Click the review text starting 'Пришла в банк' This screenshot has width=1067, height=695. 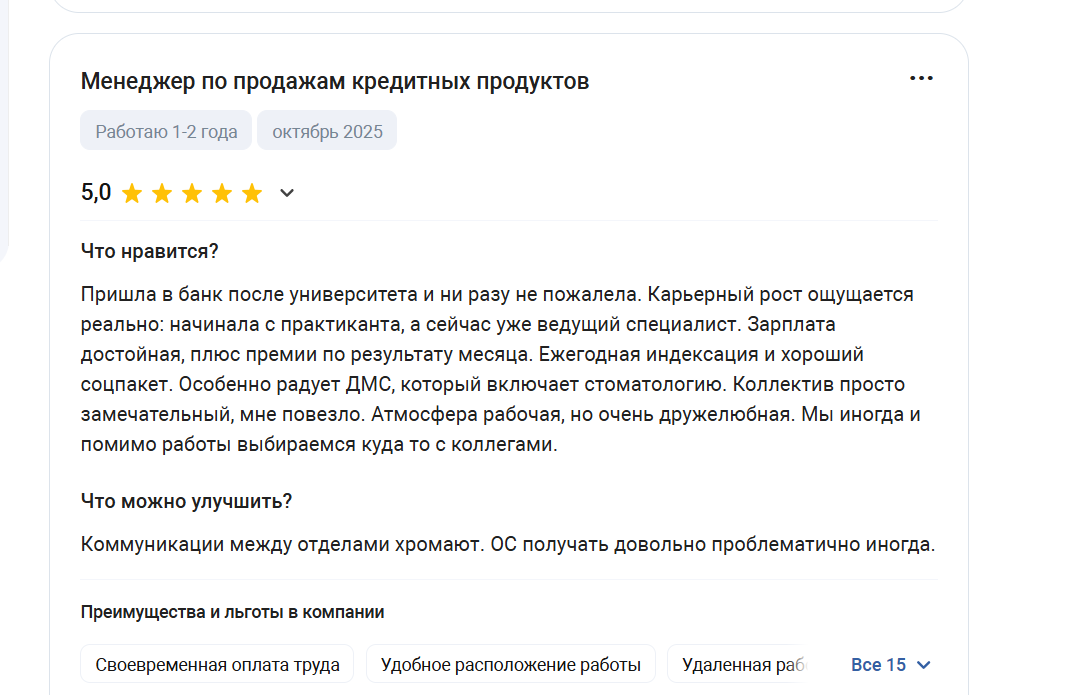pos(500,369)
